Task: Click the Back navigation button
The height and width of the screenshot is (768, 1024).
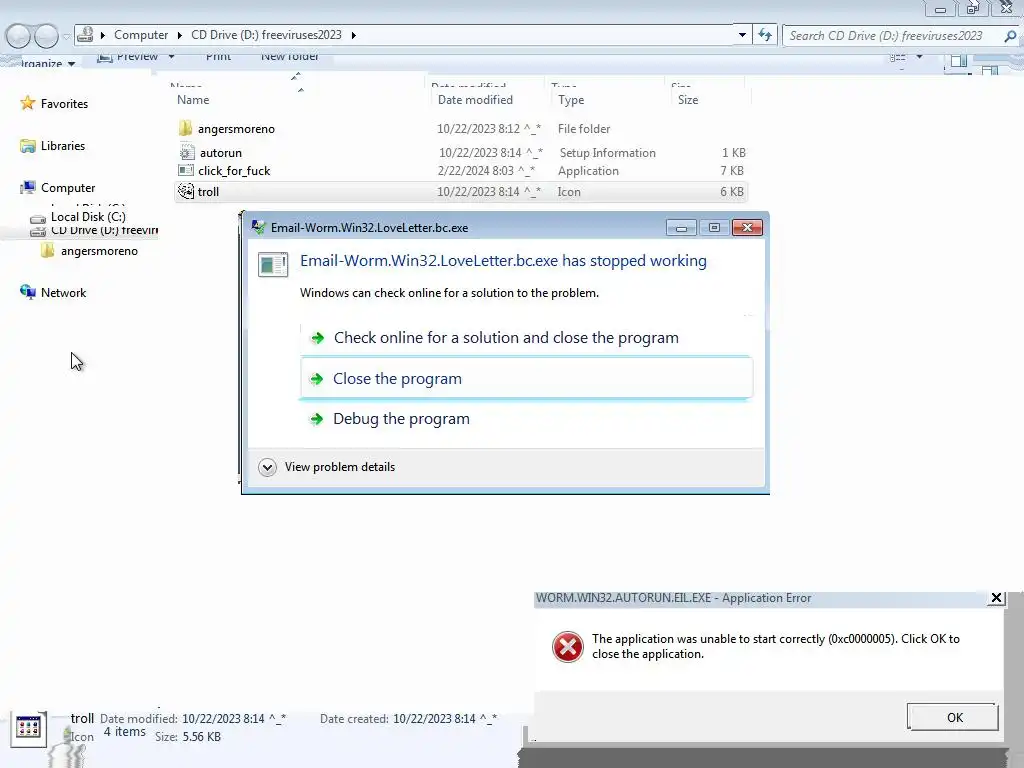Action: click(x=18, y=36)
